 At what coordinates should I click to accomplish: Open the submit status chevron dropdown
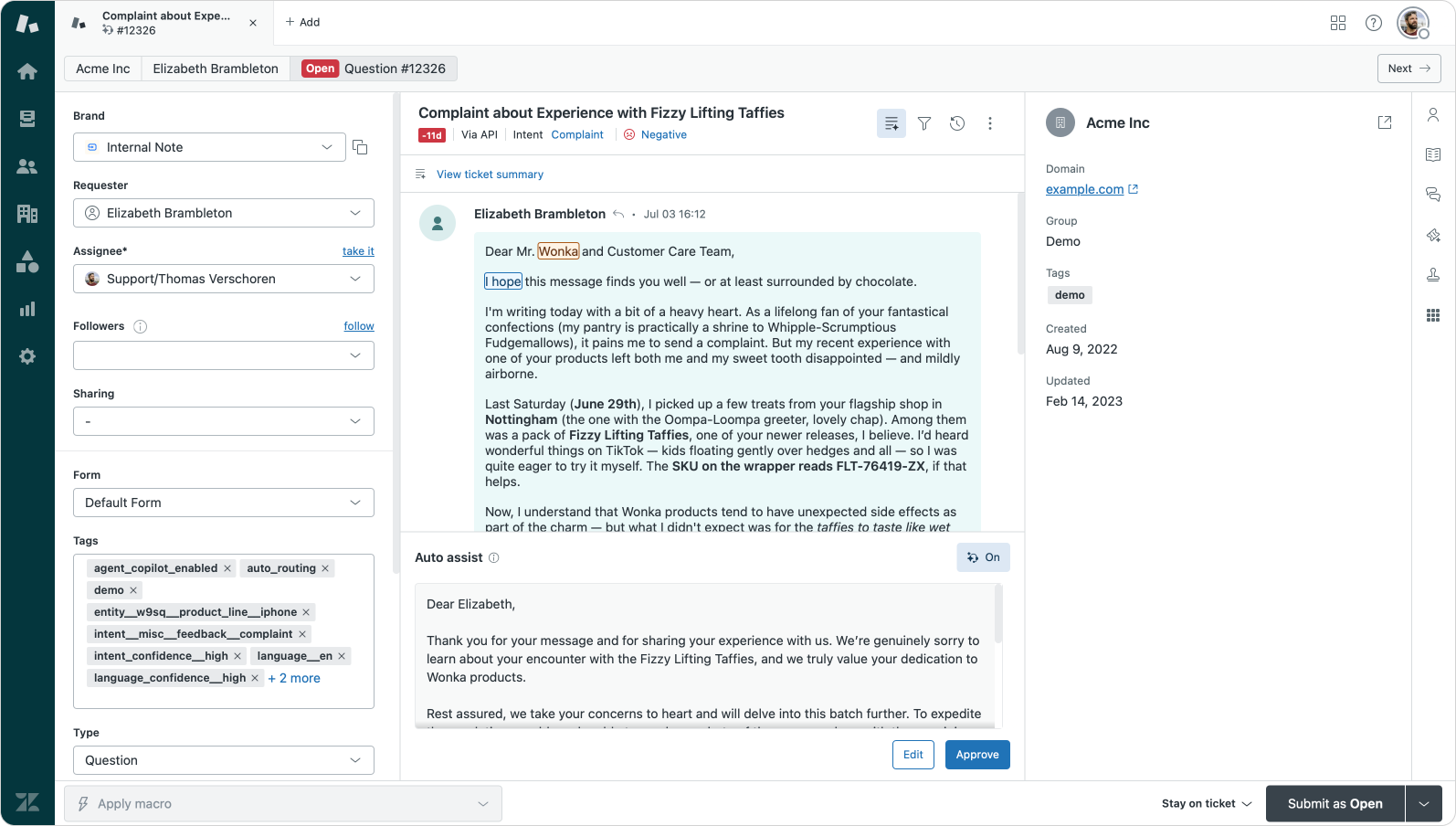coord(1424,804)
